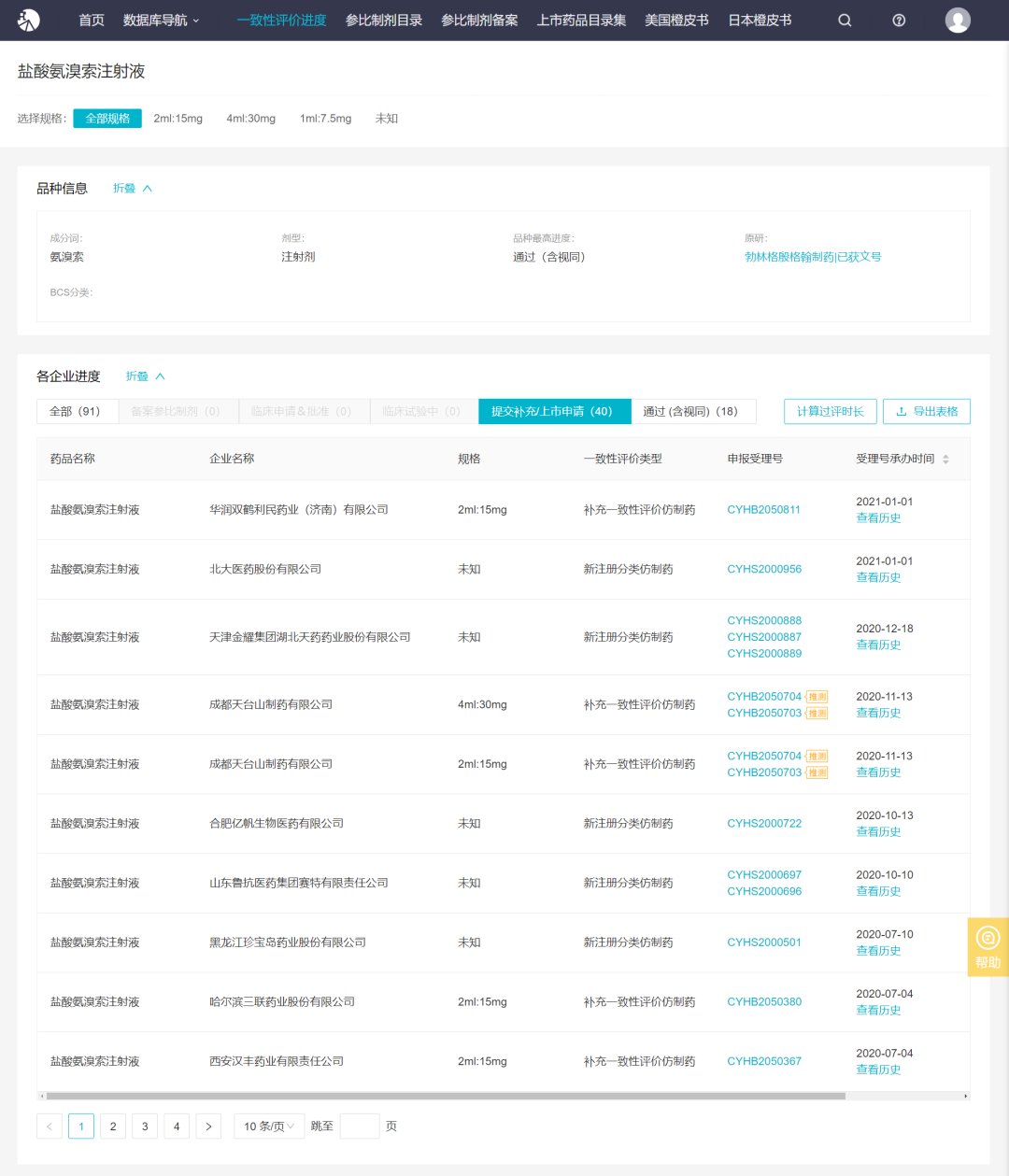Viewport: 1009px width, 1176px height.
Task: Click 山东鲁抗医药集团赛特有限责任公司 company cell
Action: 299,883
